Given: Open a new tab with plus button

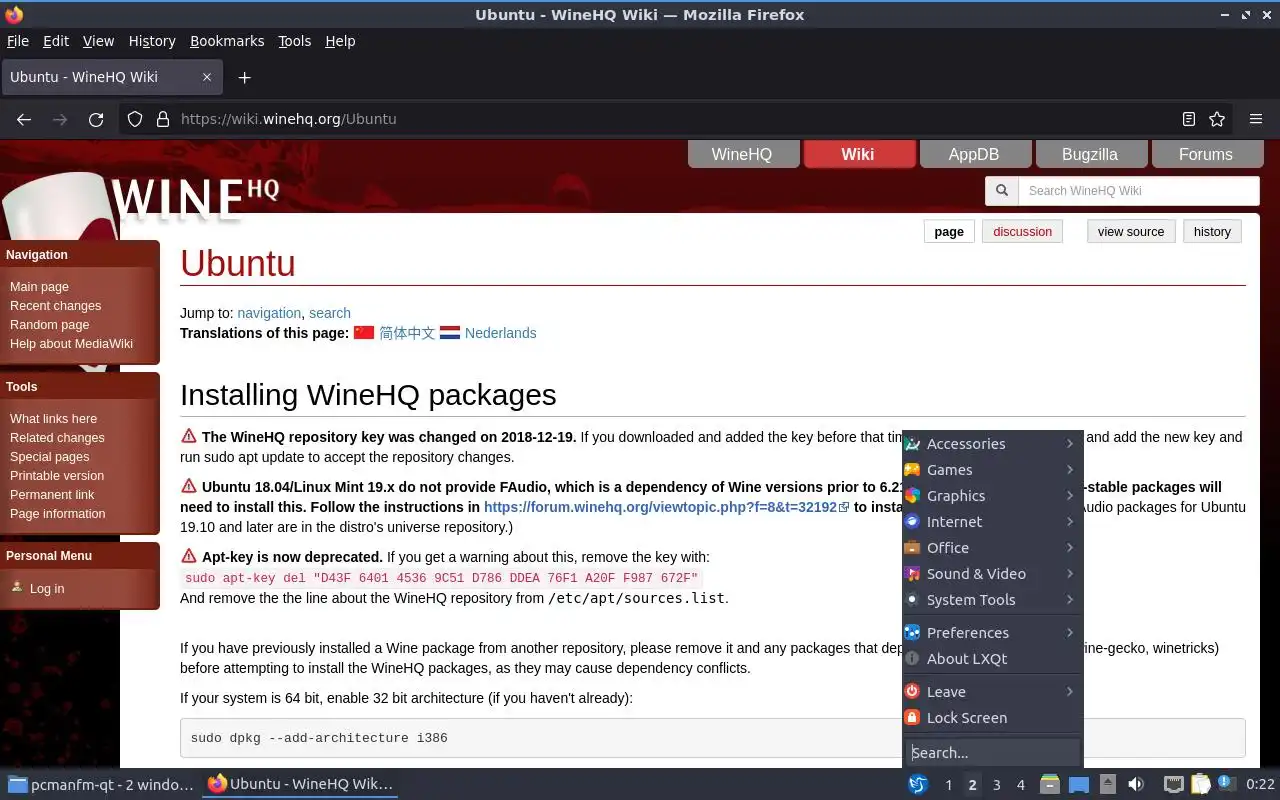Looking at the screenshot, I should (244, 77).
